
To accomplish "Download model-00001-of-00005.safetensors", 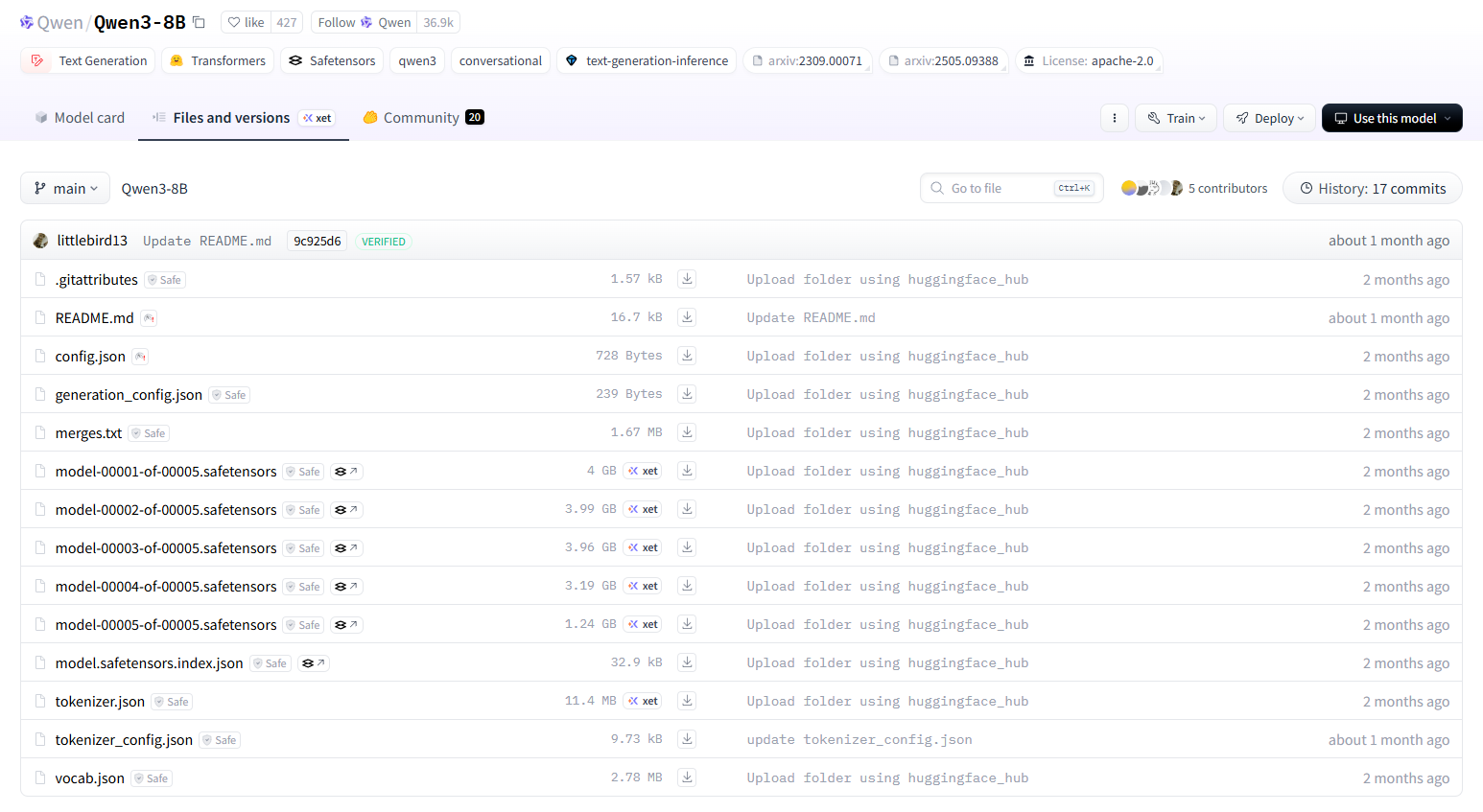I will click(687, 471).
